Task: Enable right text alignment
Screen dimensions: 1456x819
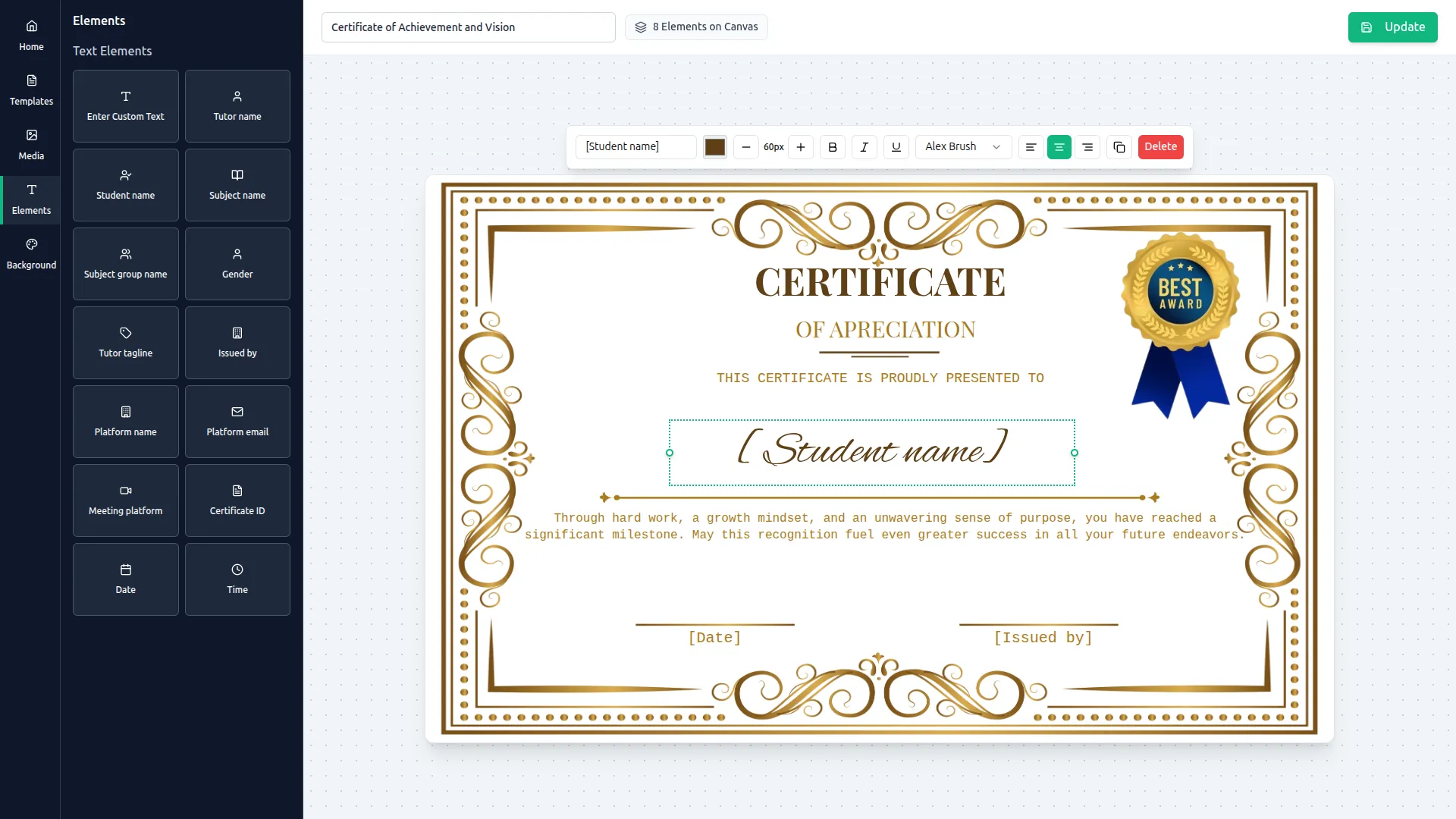Action: pyautogui.click(x=1088, y=146)
